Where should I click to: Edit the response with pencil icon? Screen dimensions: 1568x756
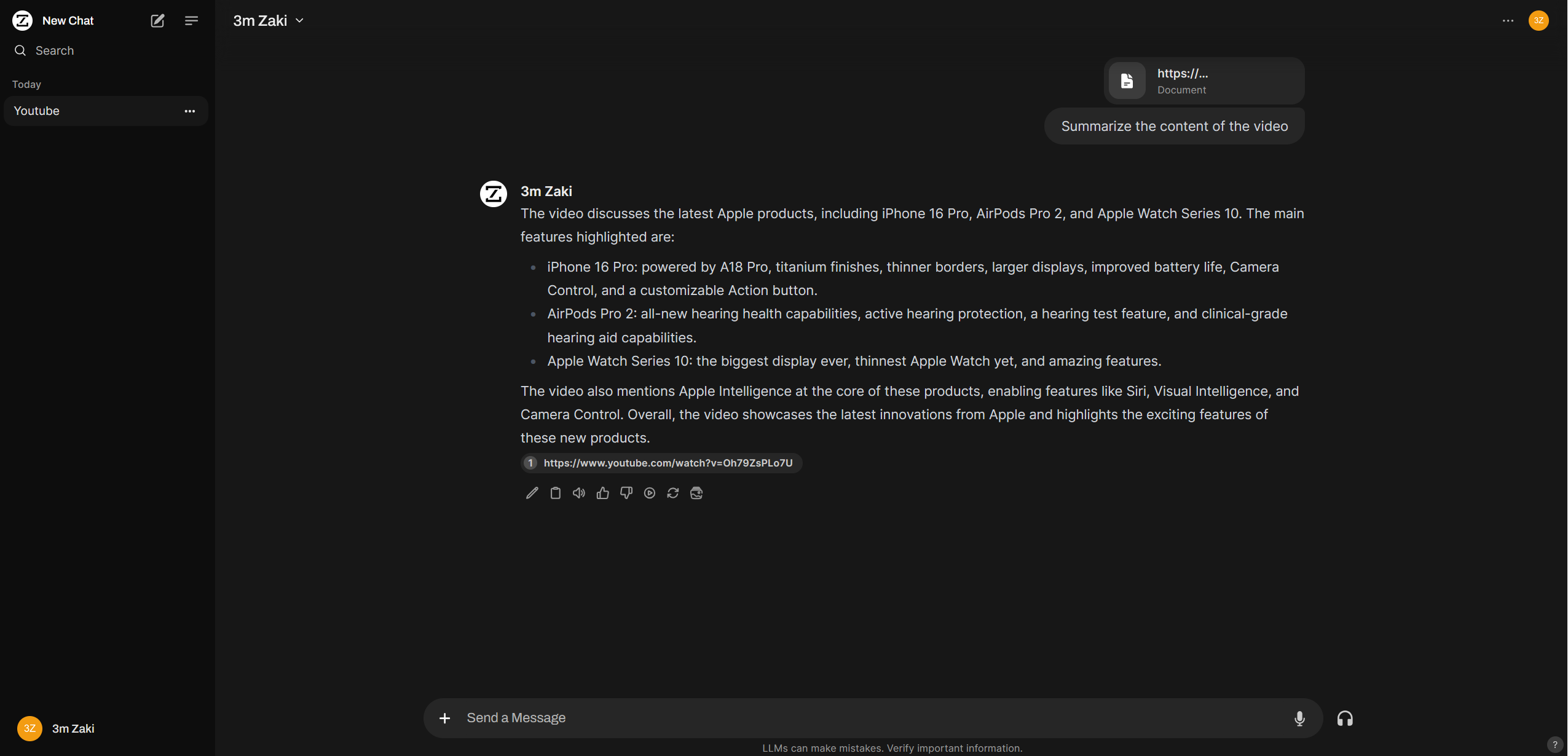coord(532,493)
